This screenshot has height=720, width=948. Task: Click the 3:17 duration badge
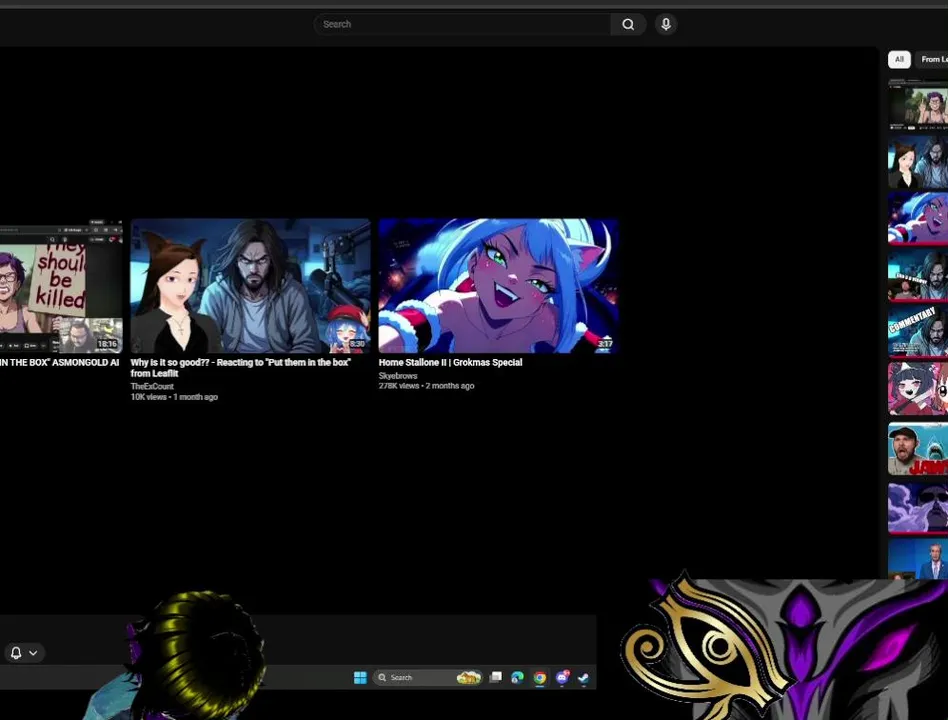[605, 343]
